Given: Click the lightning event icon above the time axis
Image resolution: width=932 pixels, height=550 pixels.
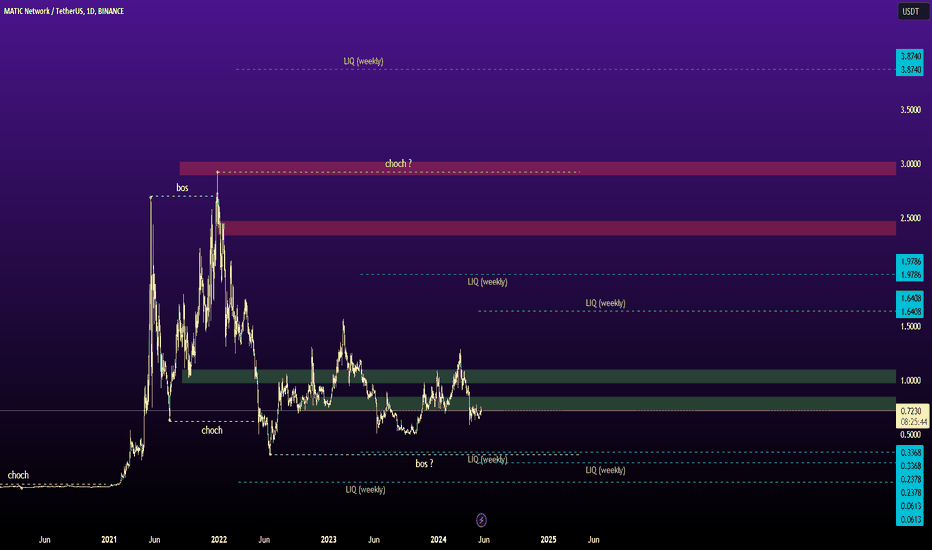Looking at the screenshot, I should point(481,520).
